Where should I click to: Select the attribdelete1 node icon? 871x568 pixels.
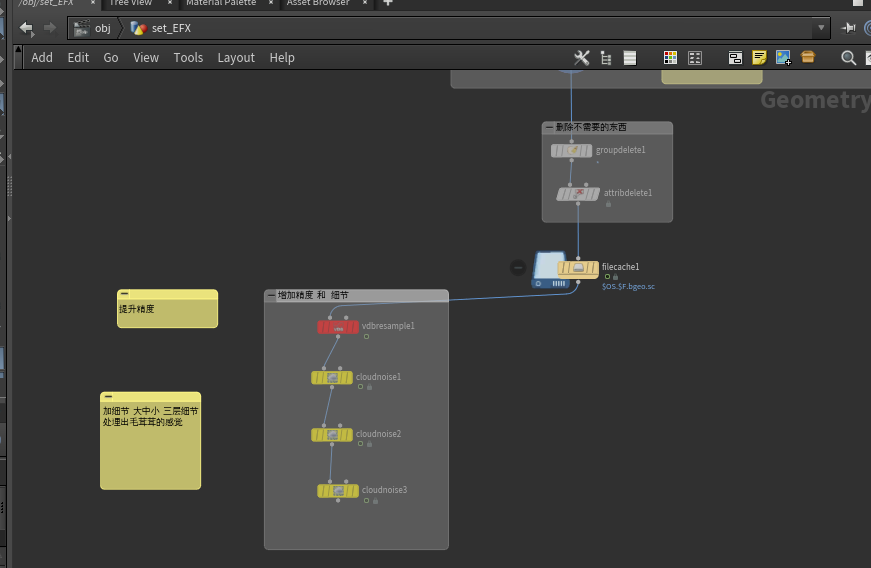[578, 194]
